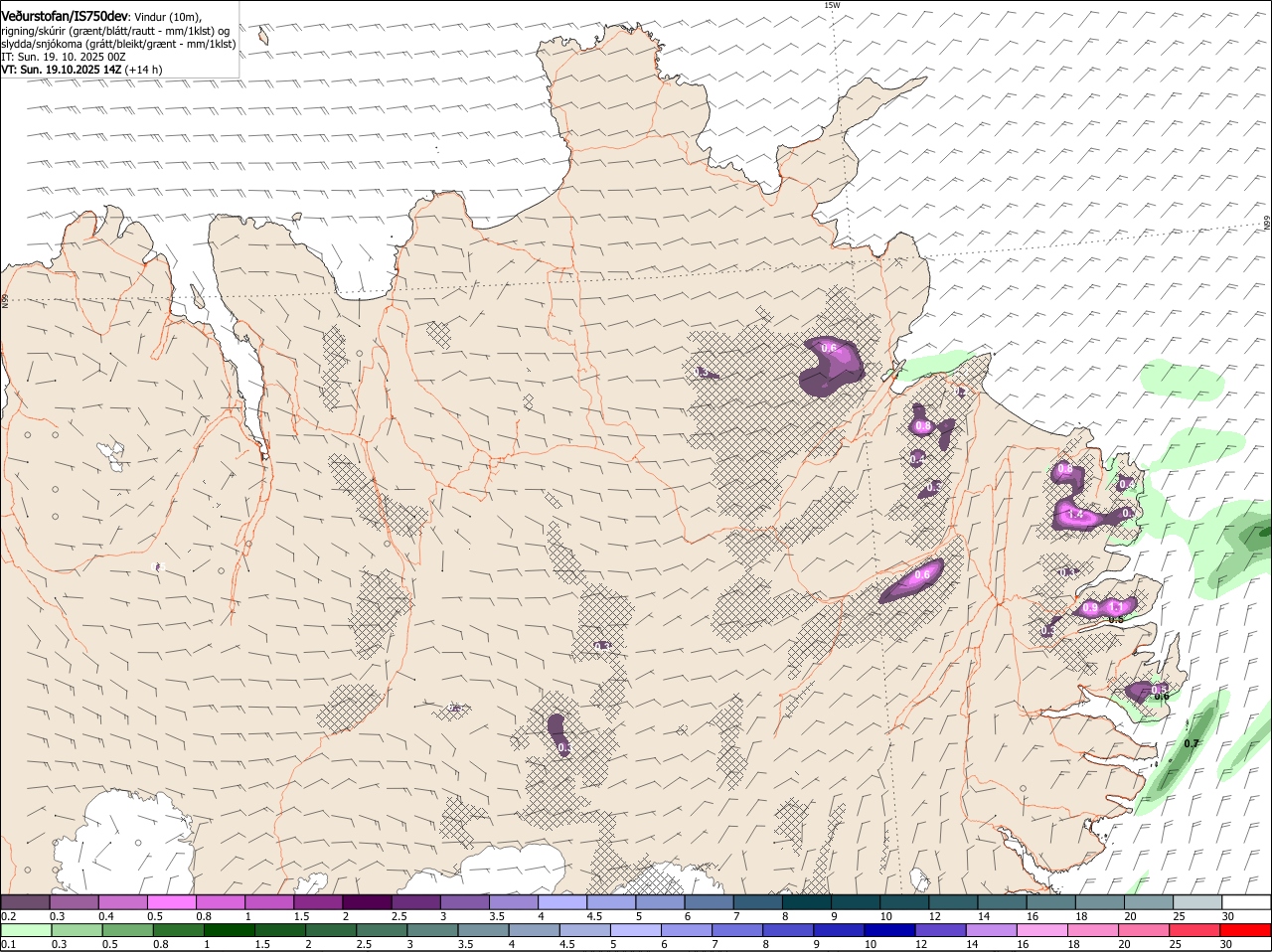Click the 'rigning/skúrir' legend description line
The image size is (1272, 952).
(117, 31)
